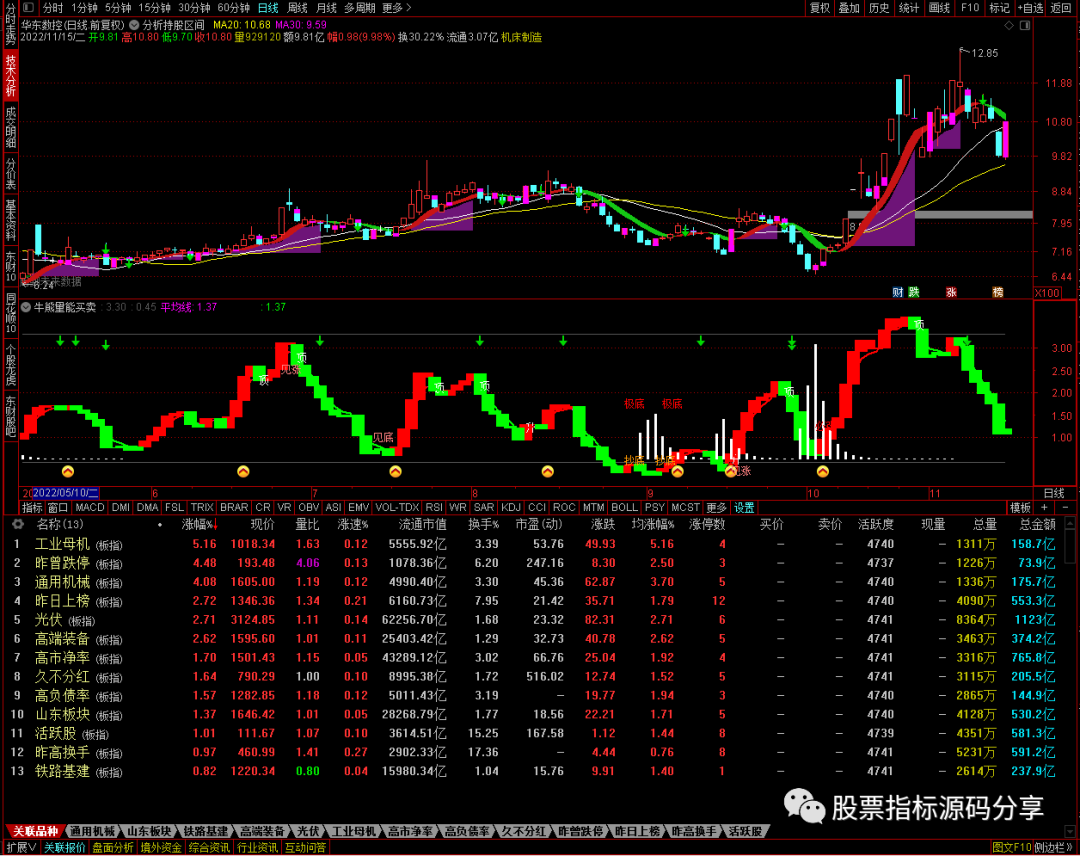Viewport: 1080px width, 856px height.
Task: Open the 画线 drawing tools
Action: point(939,8)
